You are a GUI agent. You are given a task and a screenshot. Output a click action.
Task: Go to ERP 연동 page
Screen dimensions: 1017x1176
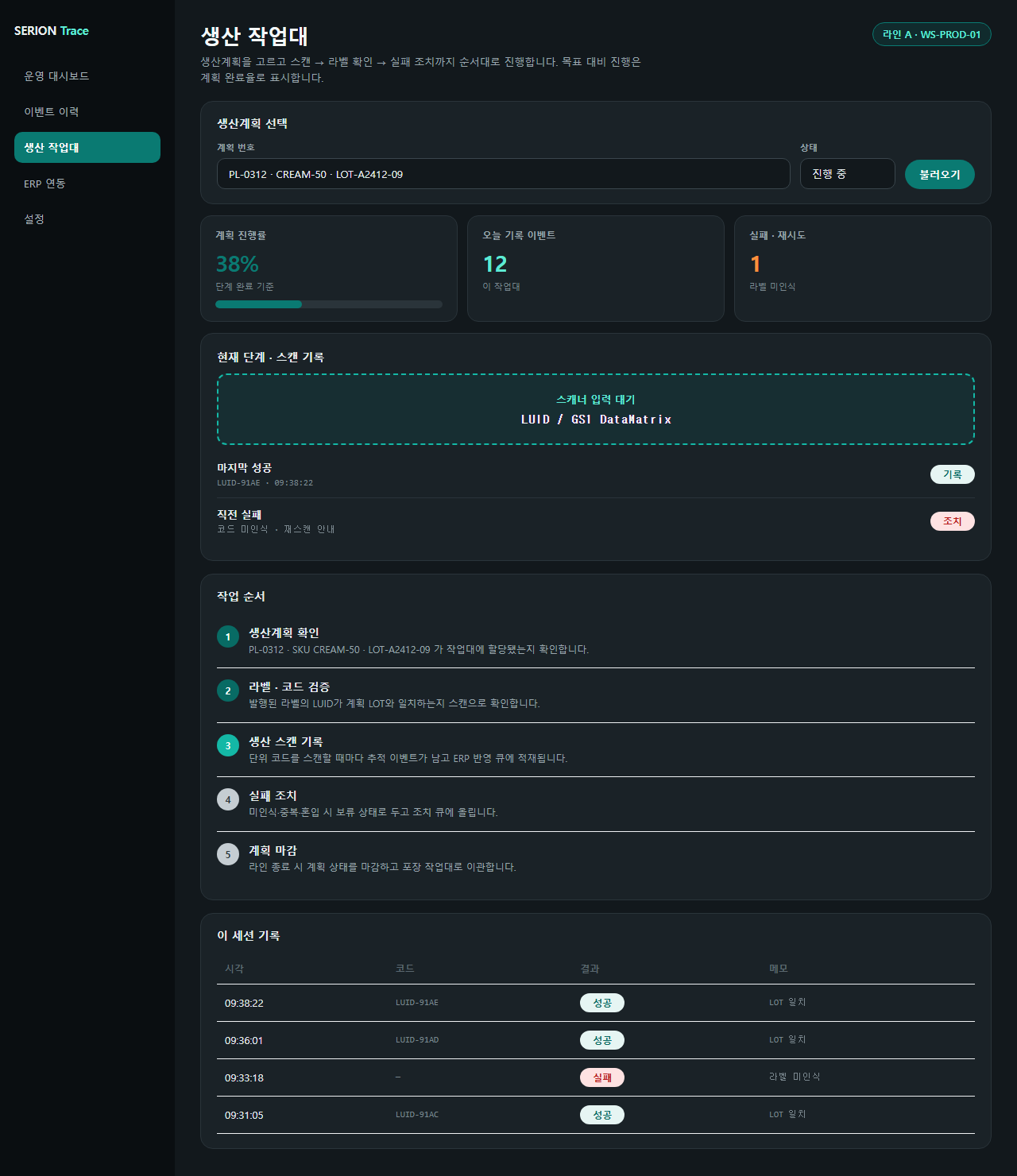[87, 184]
